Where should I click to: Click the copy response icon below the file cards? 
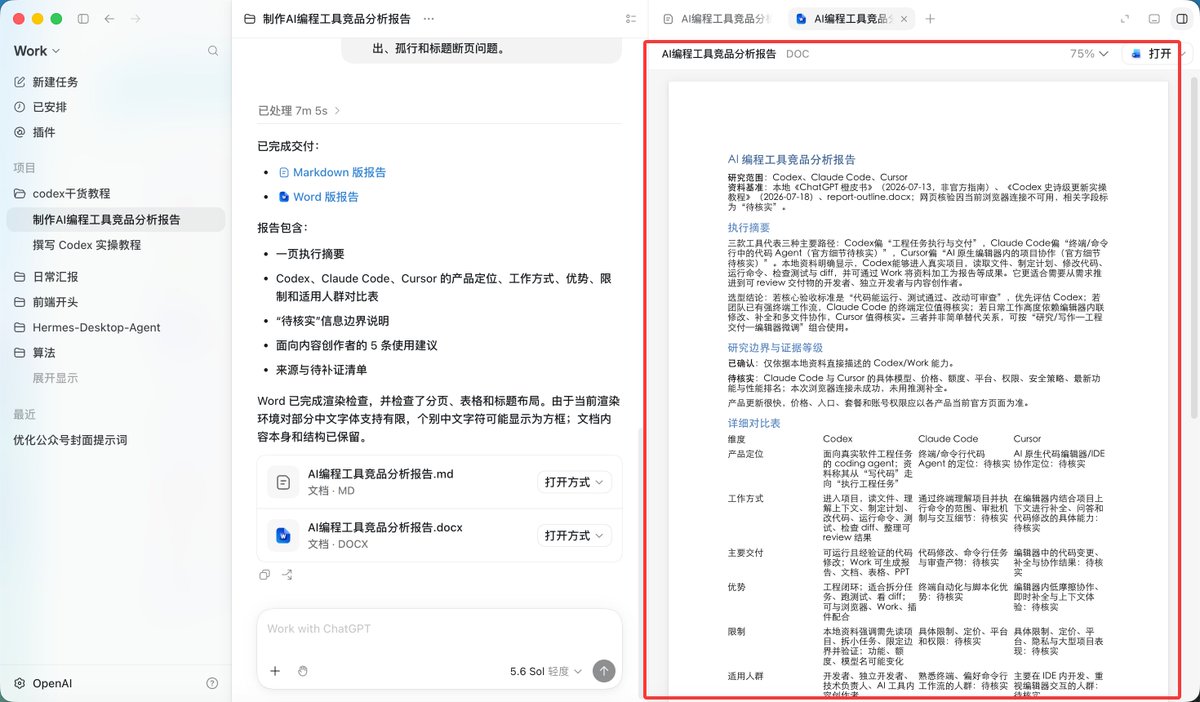(x=265, y=575)
